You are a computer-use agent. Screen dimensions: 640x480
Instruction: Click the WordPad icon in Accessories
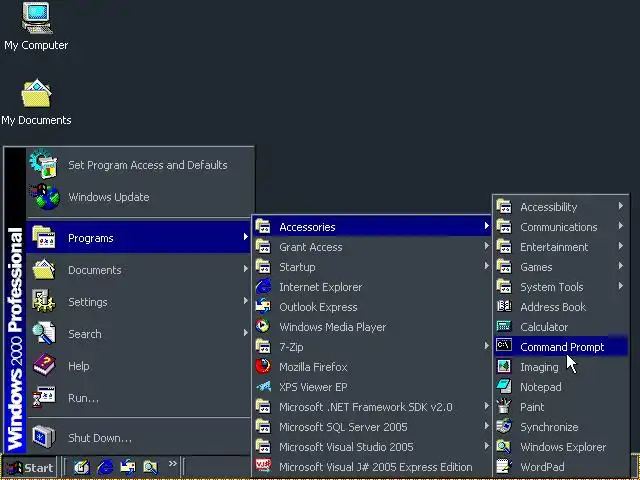click(x=504, y=467)
